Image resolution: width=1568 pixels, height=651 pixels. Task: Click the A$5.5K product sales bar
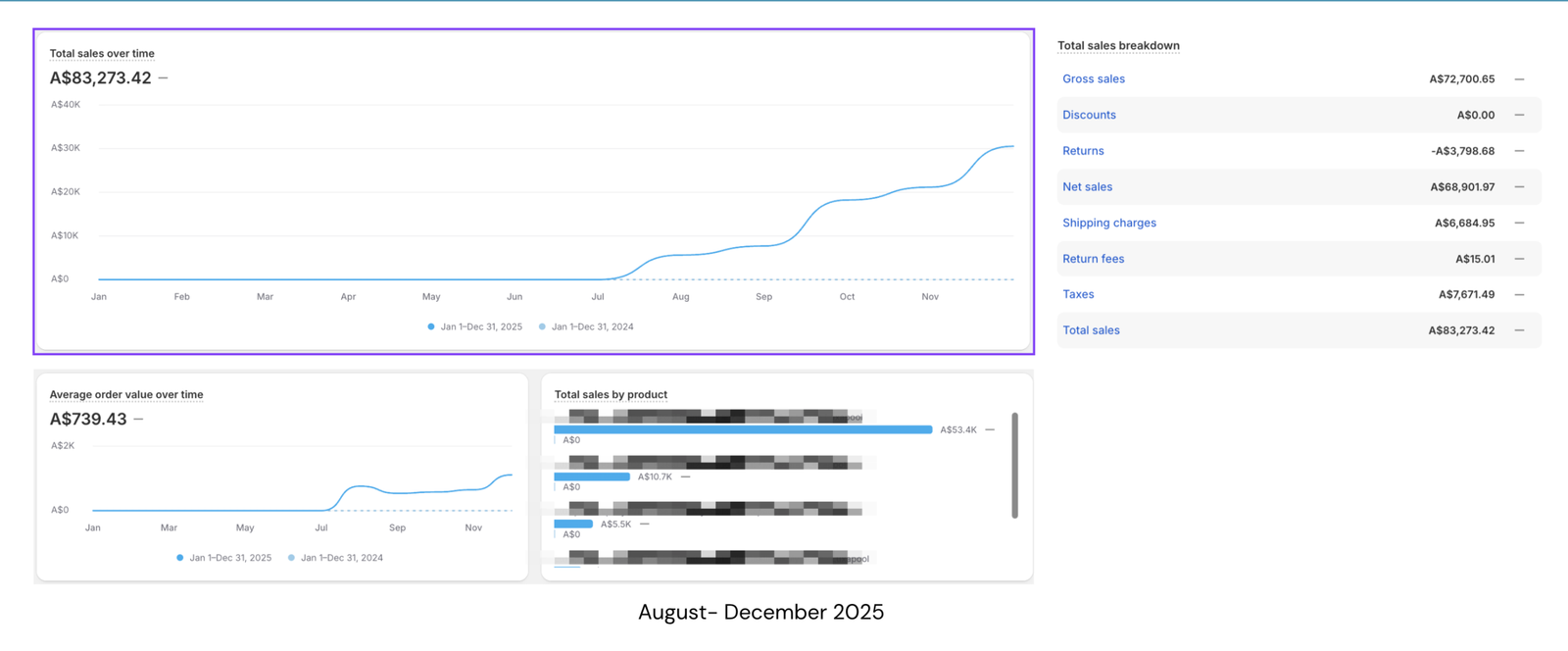[573, 524]
